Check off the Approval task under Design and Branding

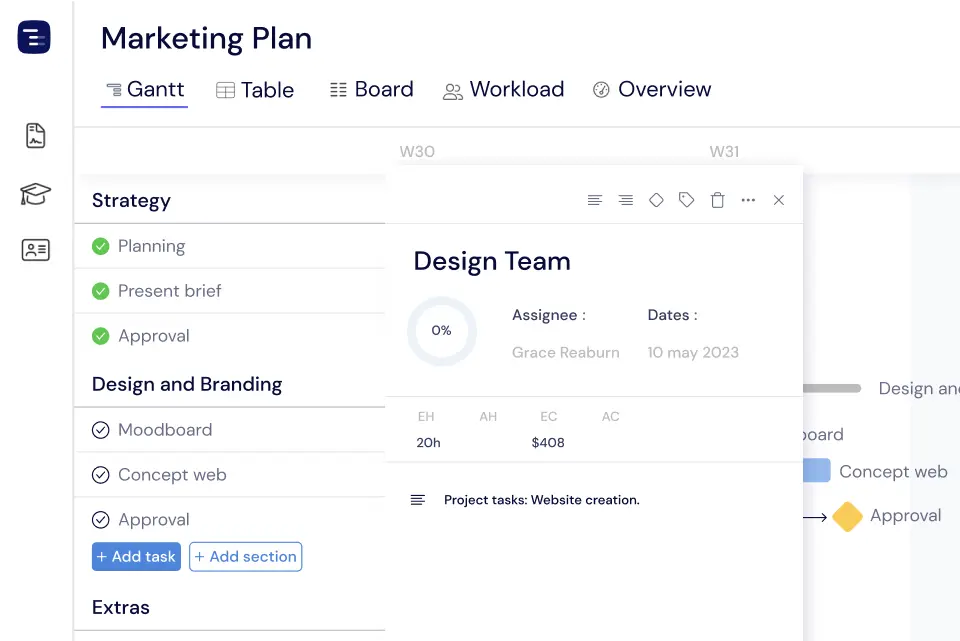click(x=100, y=519)
